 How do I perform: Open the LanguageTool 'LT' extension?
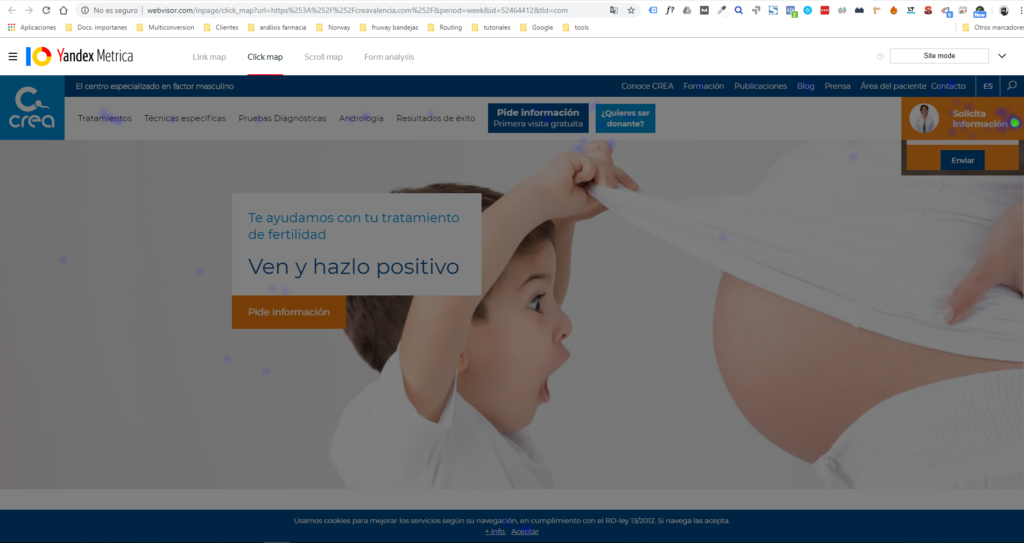[x=910, y=10]
